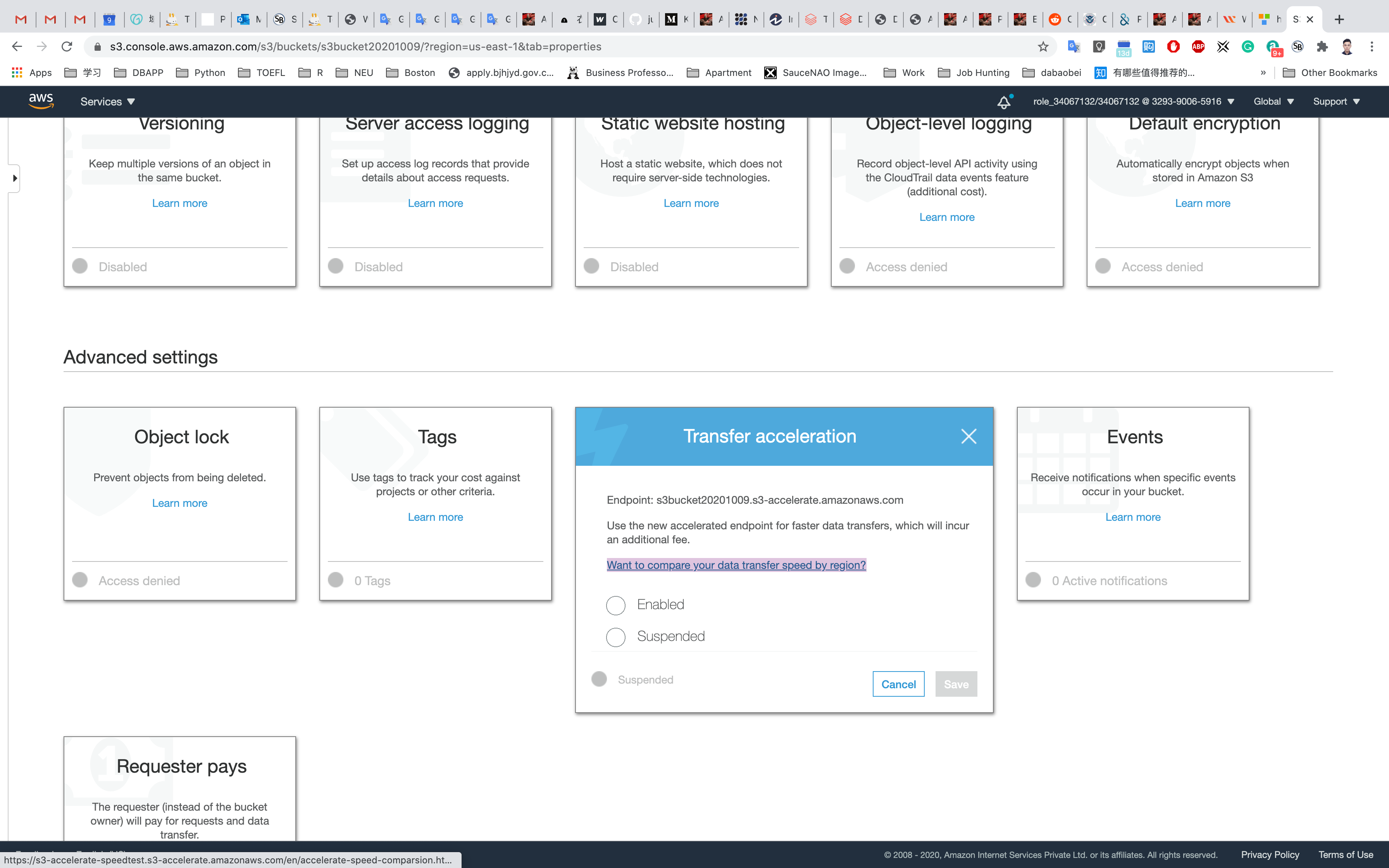Image resolution: width=1389 pixels, height=868 pixels.
Task: Expand the Services dropdown menu
Action: click(x=107, y=102)
